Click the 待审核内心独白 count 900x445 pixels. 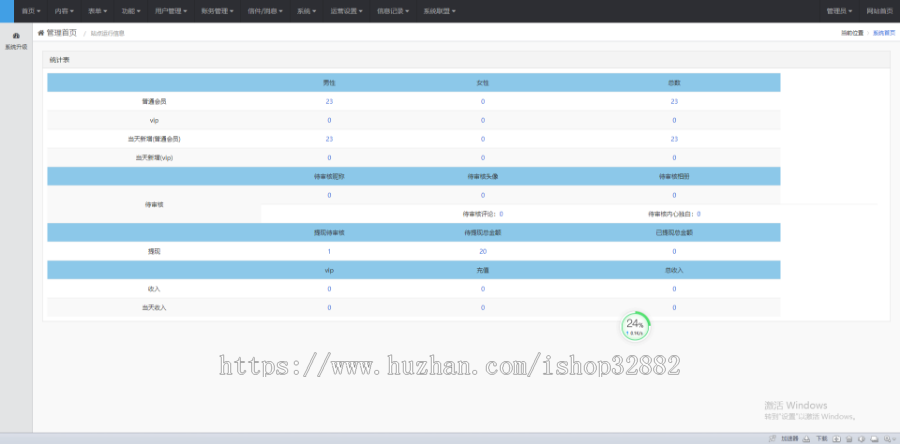pyautogui.click(x=699, y=214)
